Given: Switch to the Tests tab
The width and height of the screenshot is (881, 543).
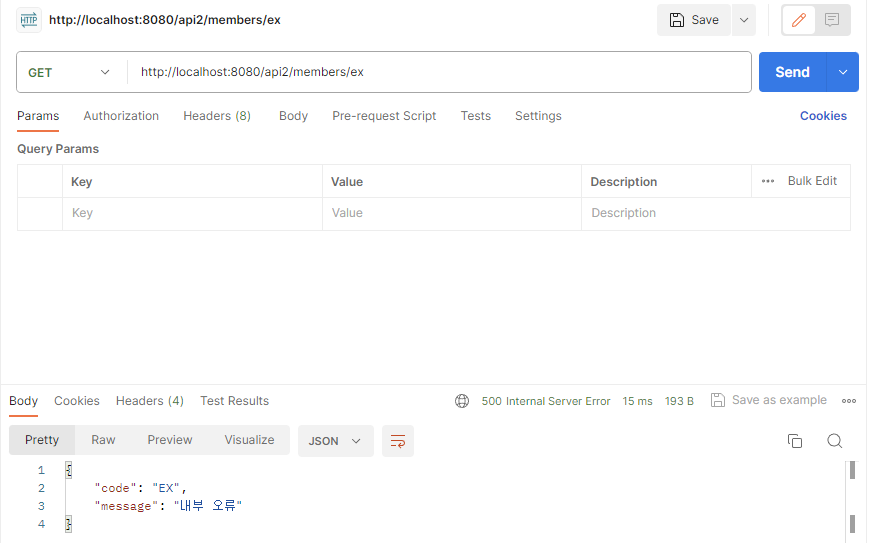Looking at the screenshot, I should (x=476, y=116).
